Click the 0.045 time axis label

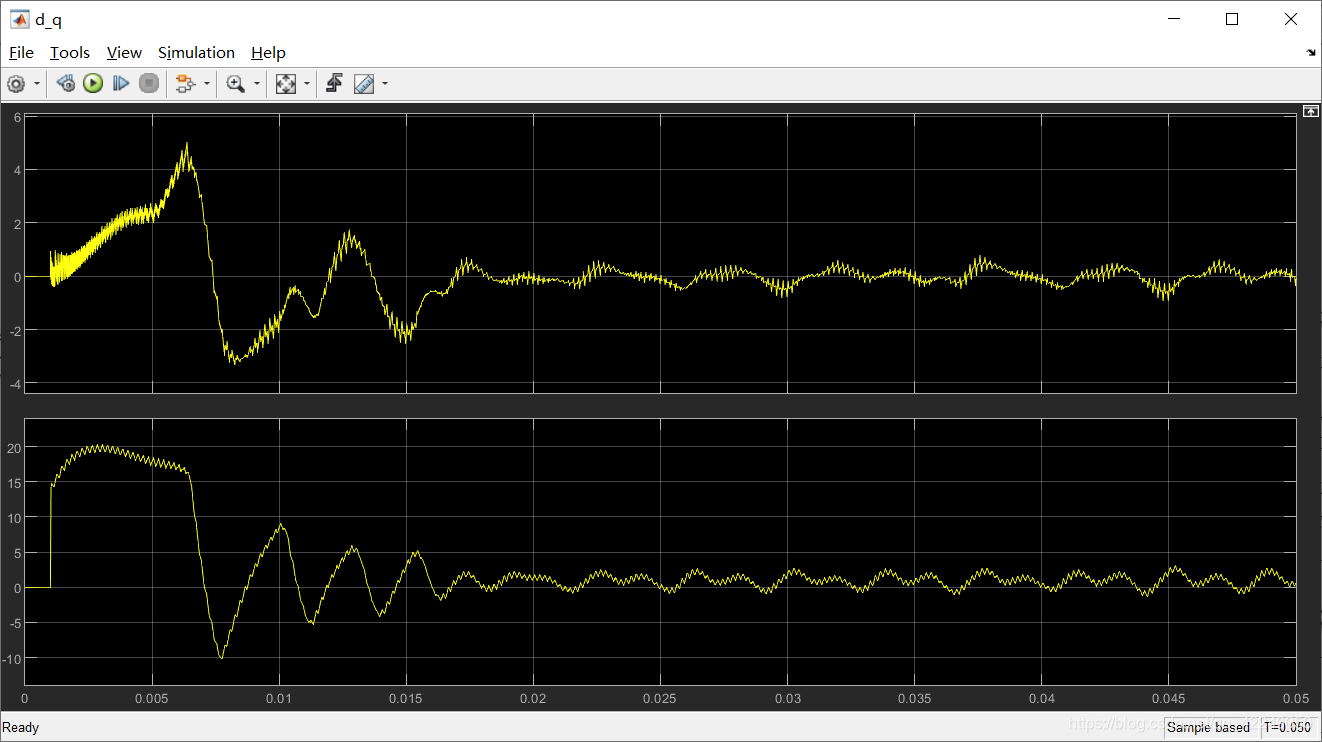[1169, 698]
